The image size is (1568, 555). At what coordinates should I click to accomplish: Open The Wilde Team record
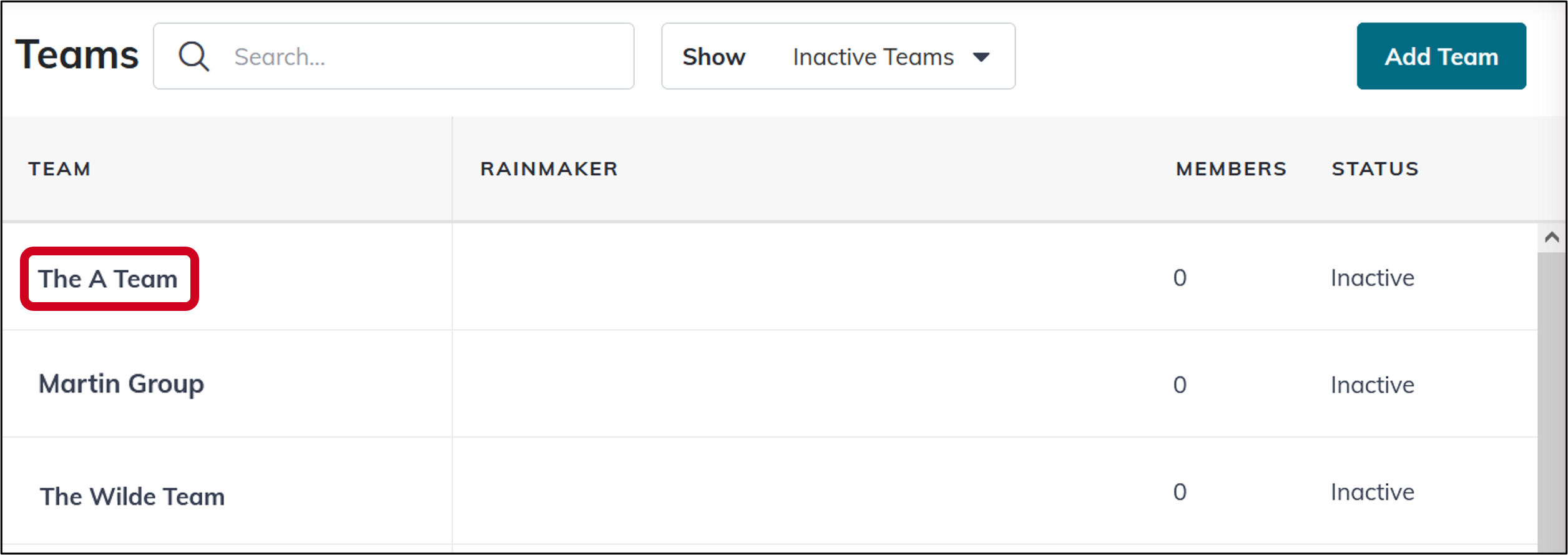[x=132, y=496]
